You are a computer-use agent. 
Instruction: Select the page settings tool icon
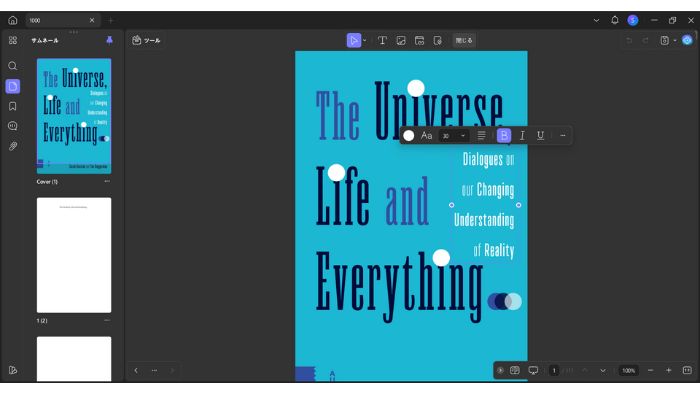[438, 41]
